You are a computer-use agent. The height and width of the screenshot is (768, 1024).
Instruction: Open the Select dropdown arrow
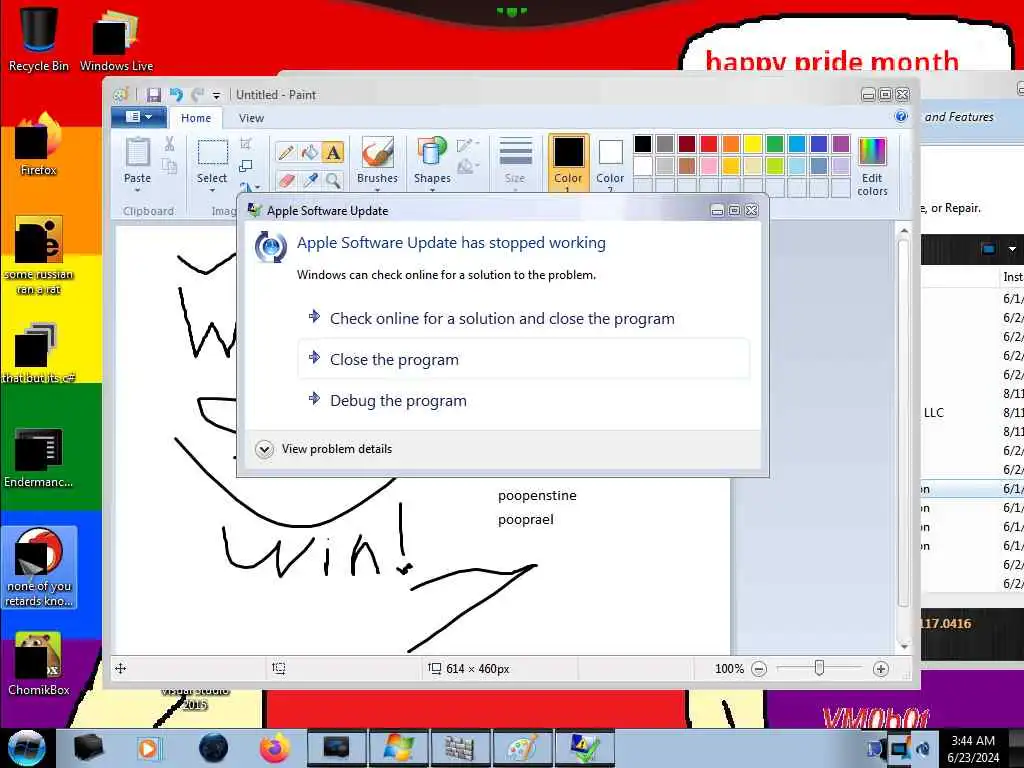[x=212, y=190]
